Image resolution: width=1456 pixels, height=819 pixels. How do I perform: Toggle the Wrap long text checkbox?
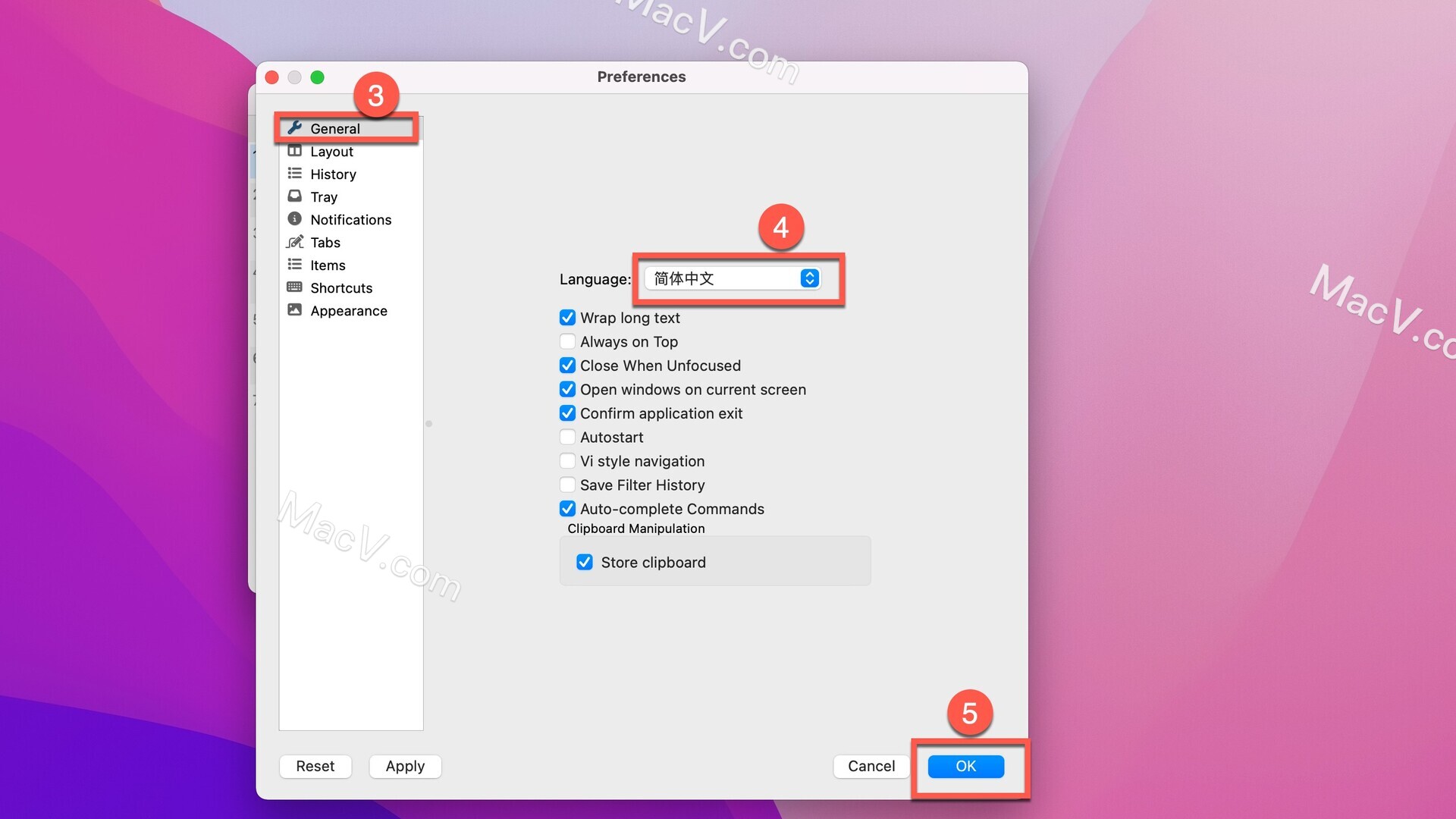567,317
